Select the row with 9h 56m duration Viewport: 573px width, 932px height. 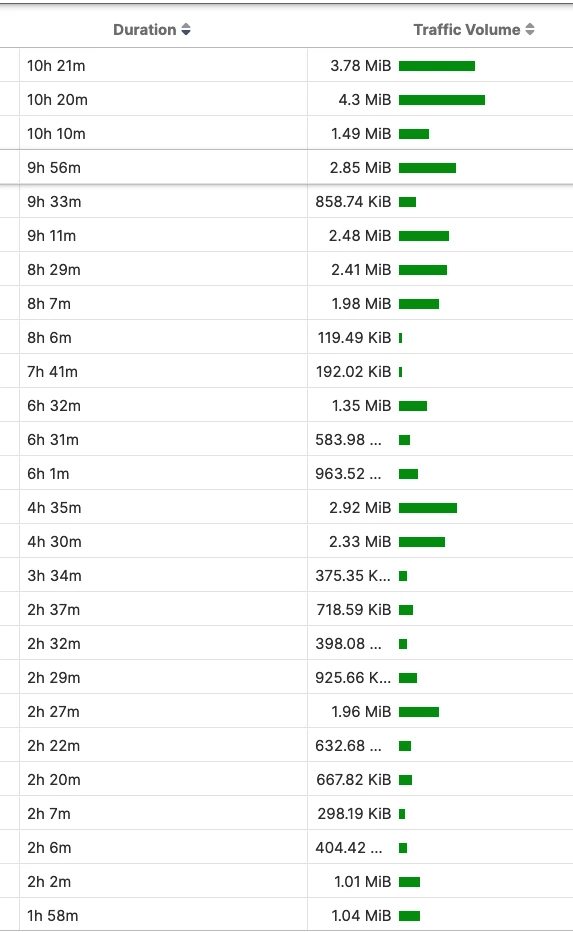[286, 168]
